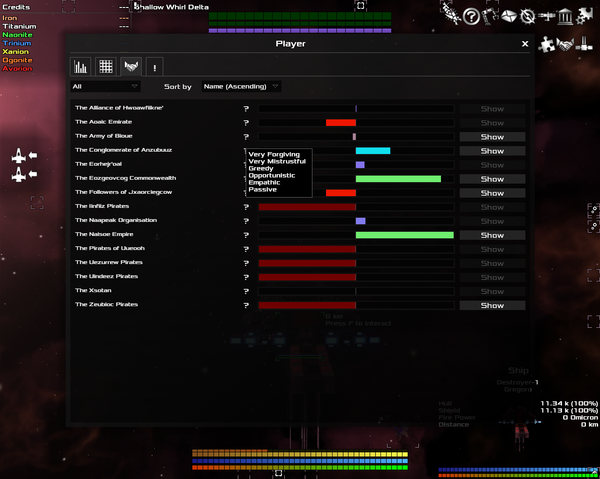Select the top fighter squadron icon
This screenshot has height=479, width=600.
pos(18,156)
